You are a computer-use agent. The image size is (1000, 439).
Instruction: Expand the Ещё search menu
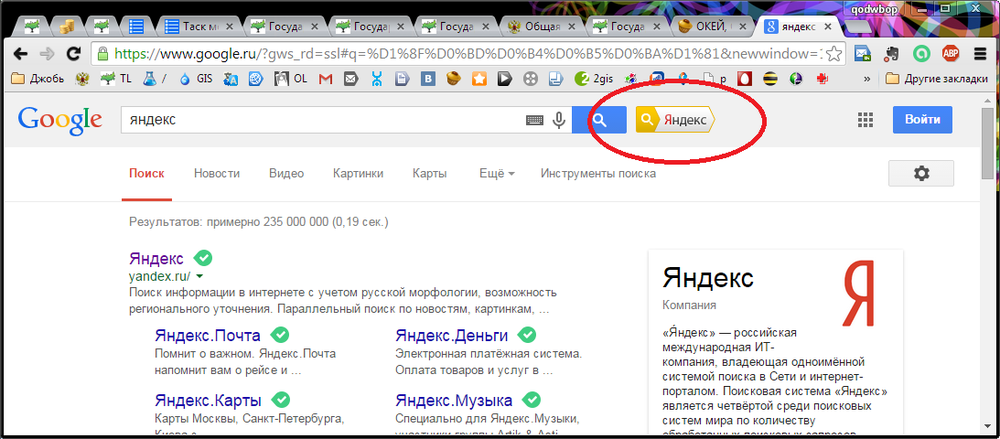[x=497, y=174]
